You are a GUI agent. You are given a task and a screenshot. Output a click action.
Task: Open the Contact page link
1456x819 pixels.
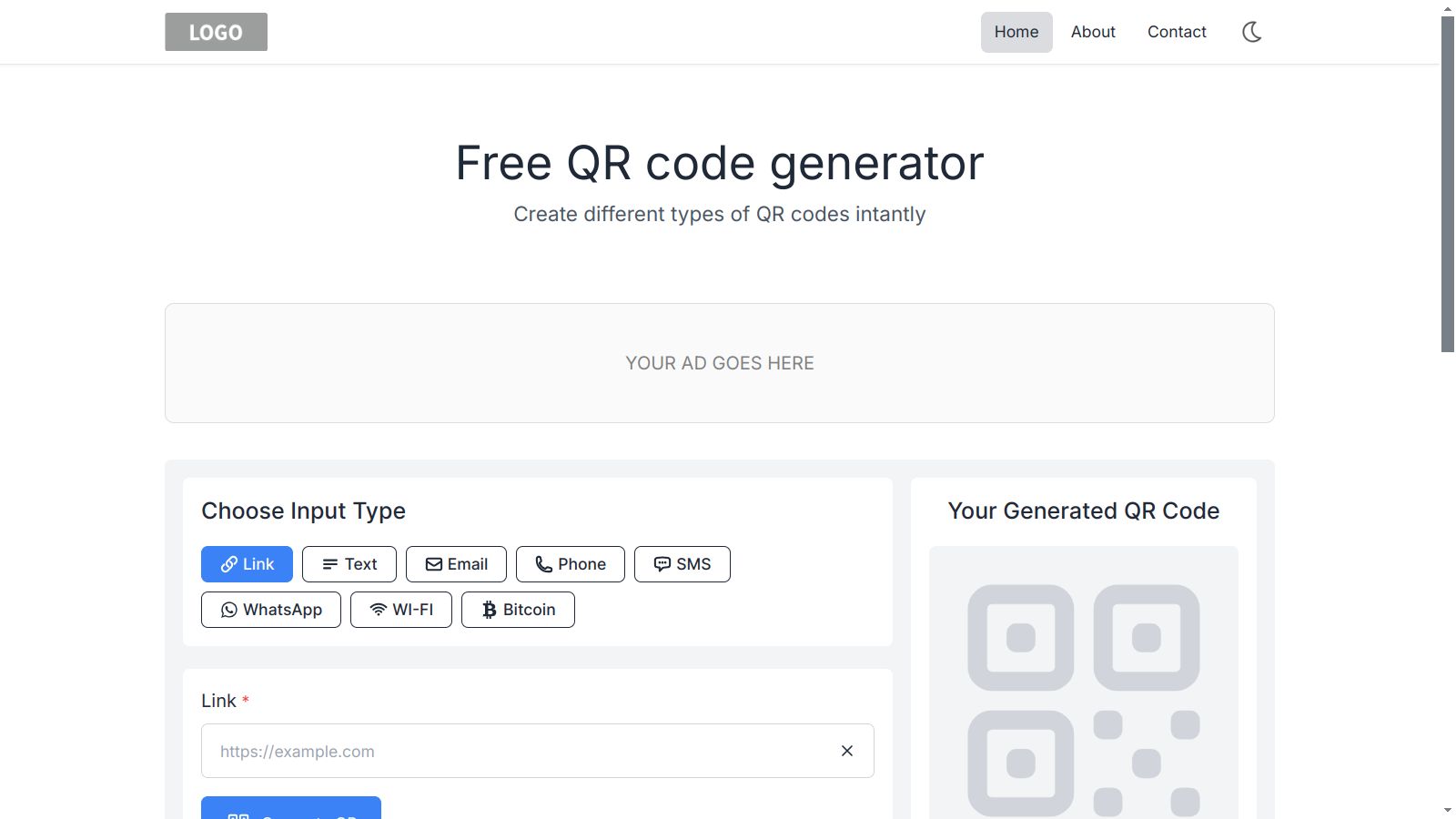1177,32
